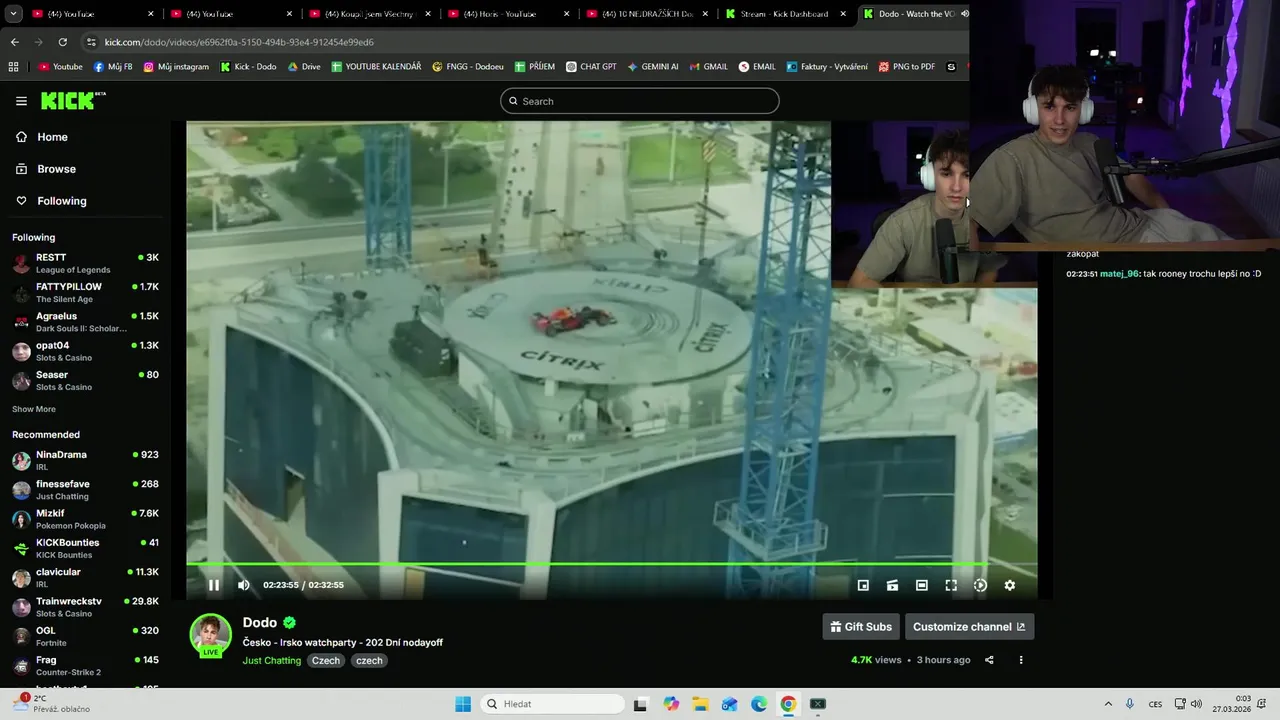Screen dimensions: 1280x720
Task: View site information icon in address bar
Action: click(91, 42)
